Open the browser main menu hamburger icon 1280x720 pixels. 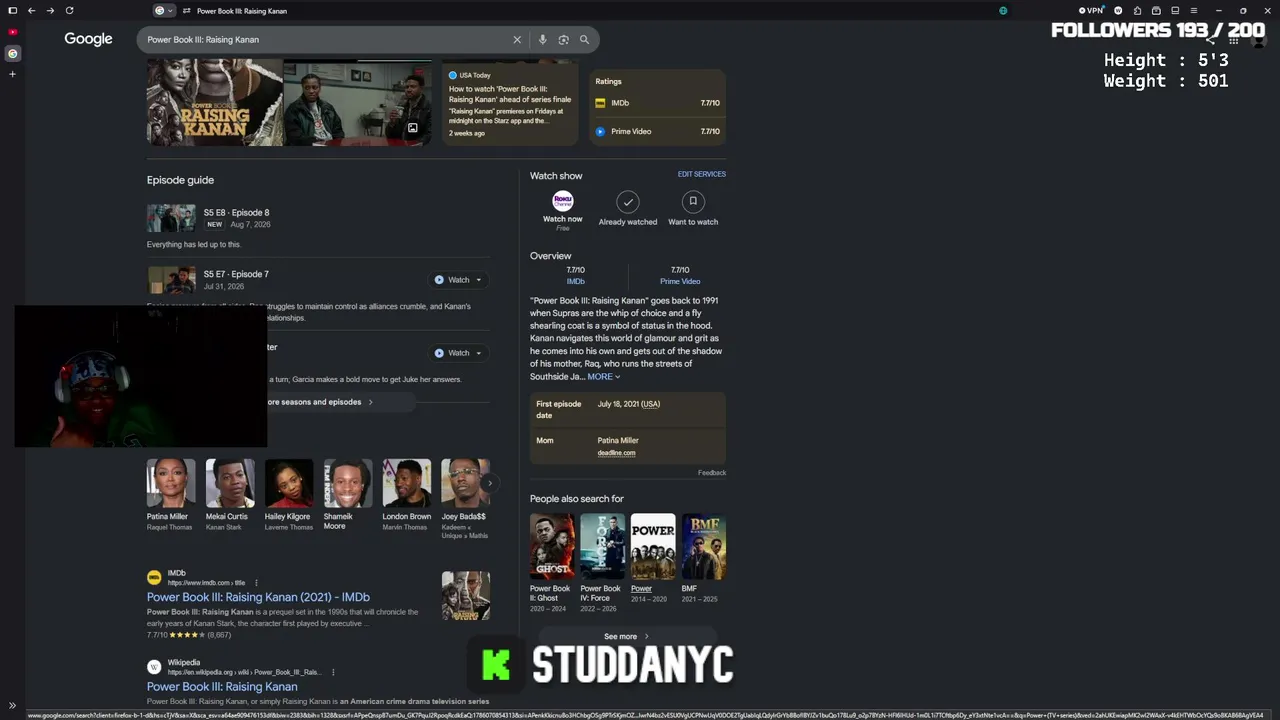pyautogui.click(x=1193, y=11)
